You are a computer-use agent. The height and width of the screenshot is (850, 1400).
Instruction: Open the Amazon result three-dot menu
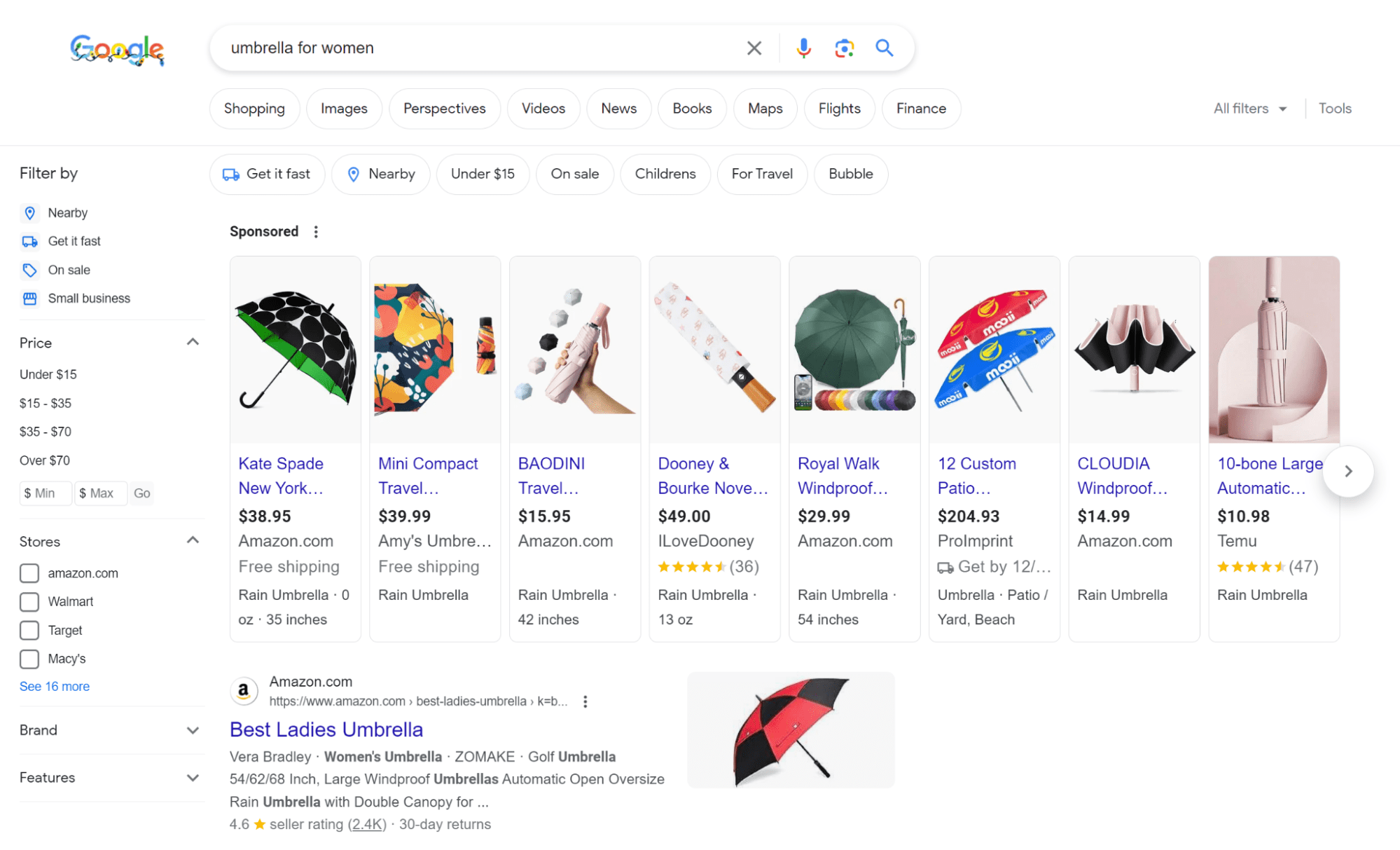tap(585, 701)
